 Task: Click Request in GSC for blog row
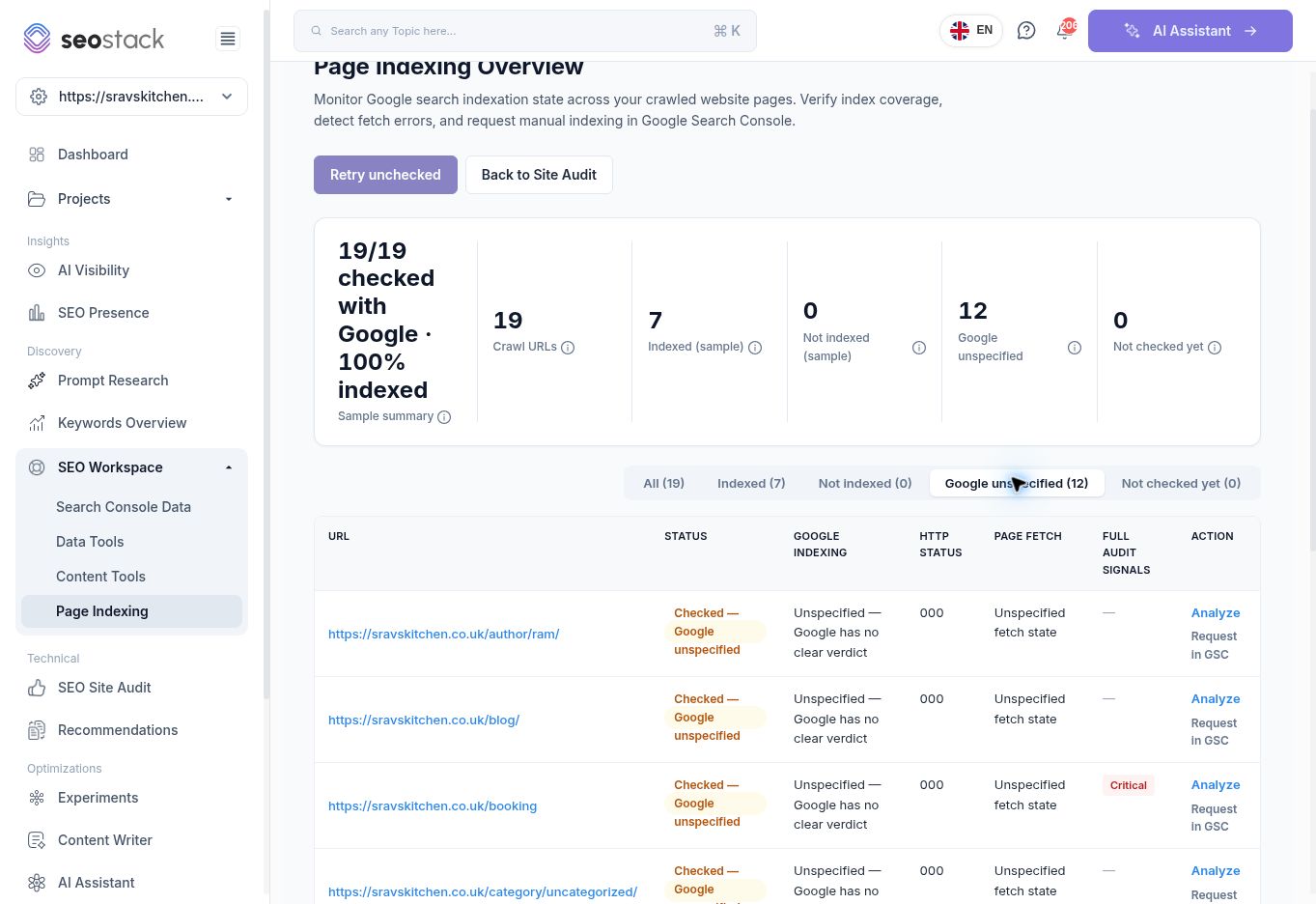coord(1214,732)
